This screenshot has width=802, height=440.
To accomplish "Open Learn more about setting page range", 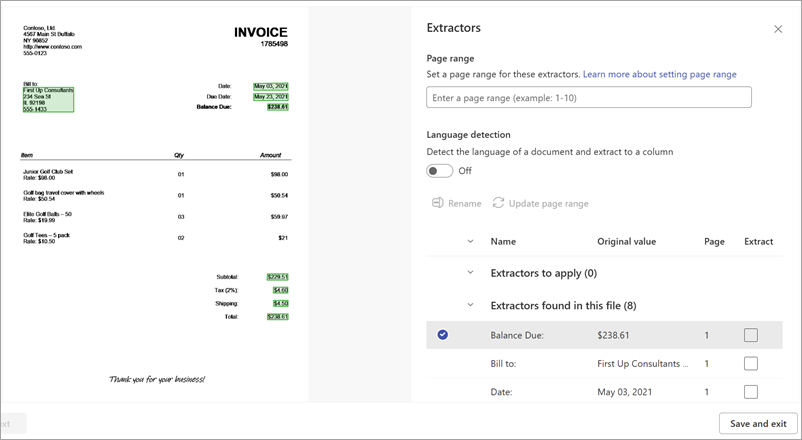I will pos(660,75).
